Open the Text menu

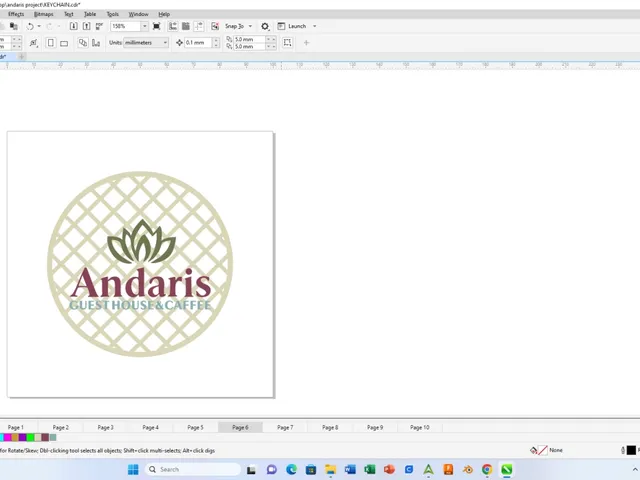tap(69, 14)
